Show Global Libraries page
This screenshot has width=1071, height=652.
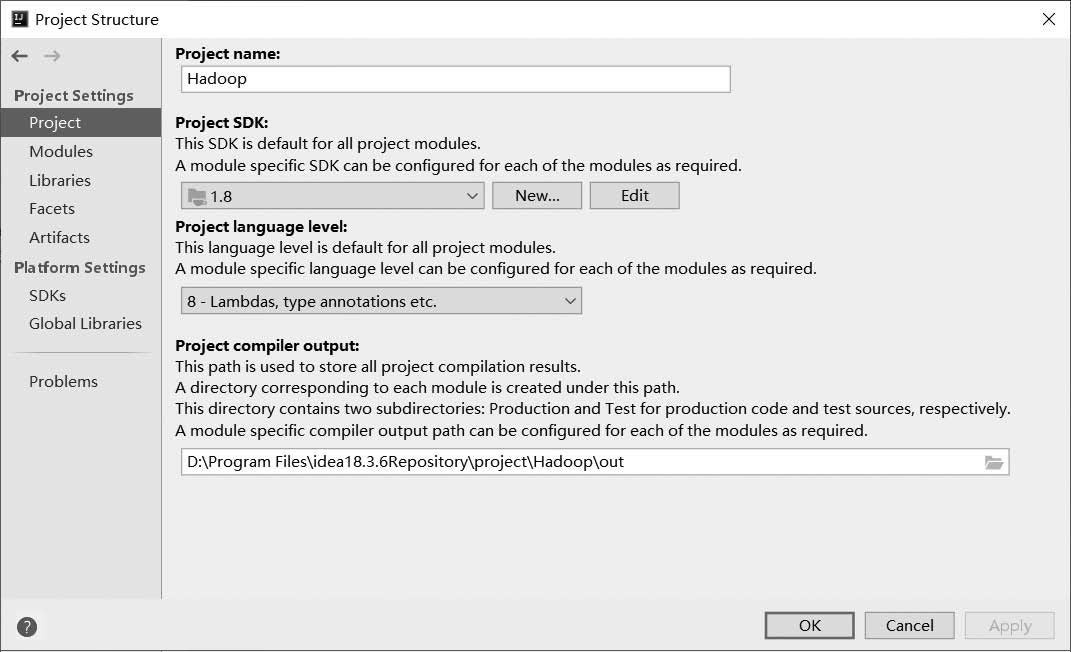[85, 324]
